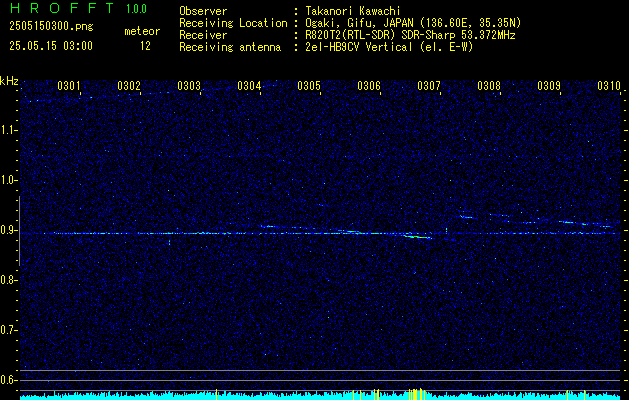Click the bright meteor echo before 0307
This screenshot has height=400, width=629.
click(x=417, y=237)
